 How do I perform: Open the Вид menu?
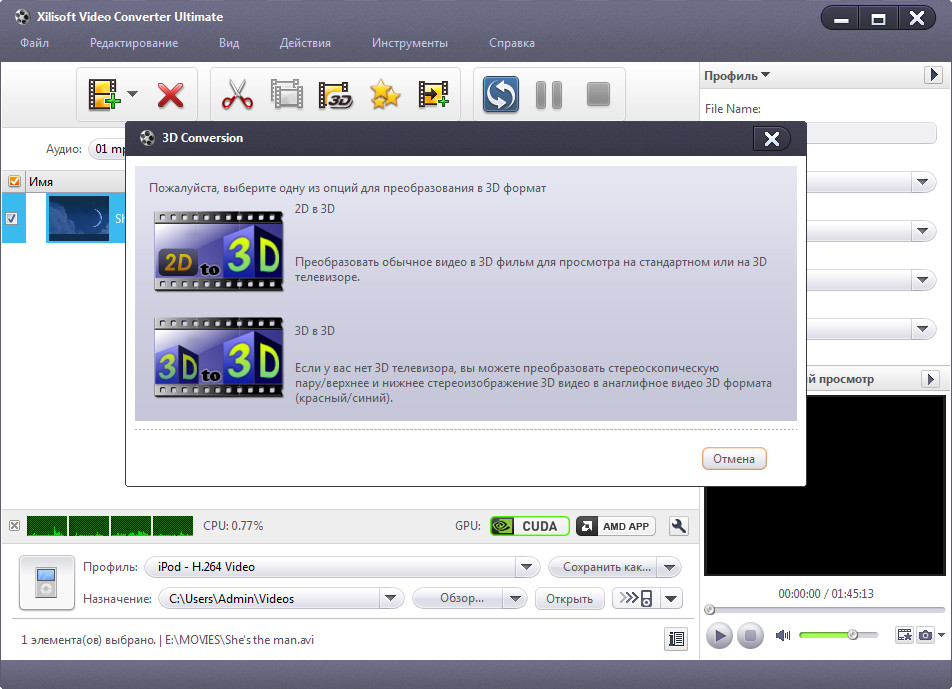click(229, 43)
